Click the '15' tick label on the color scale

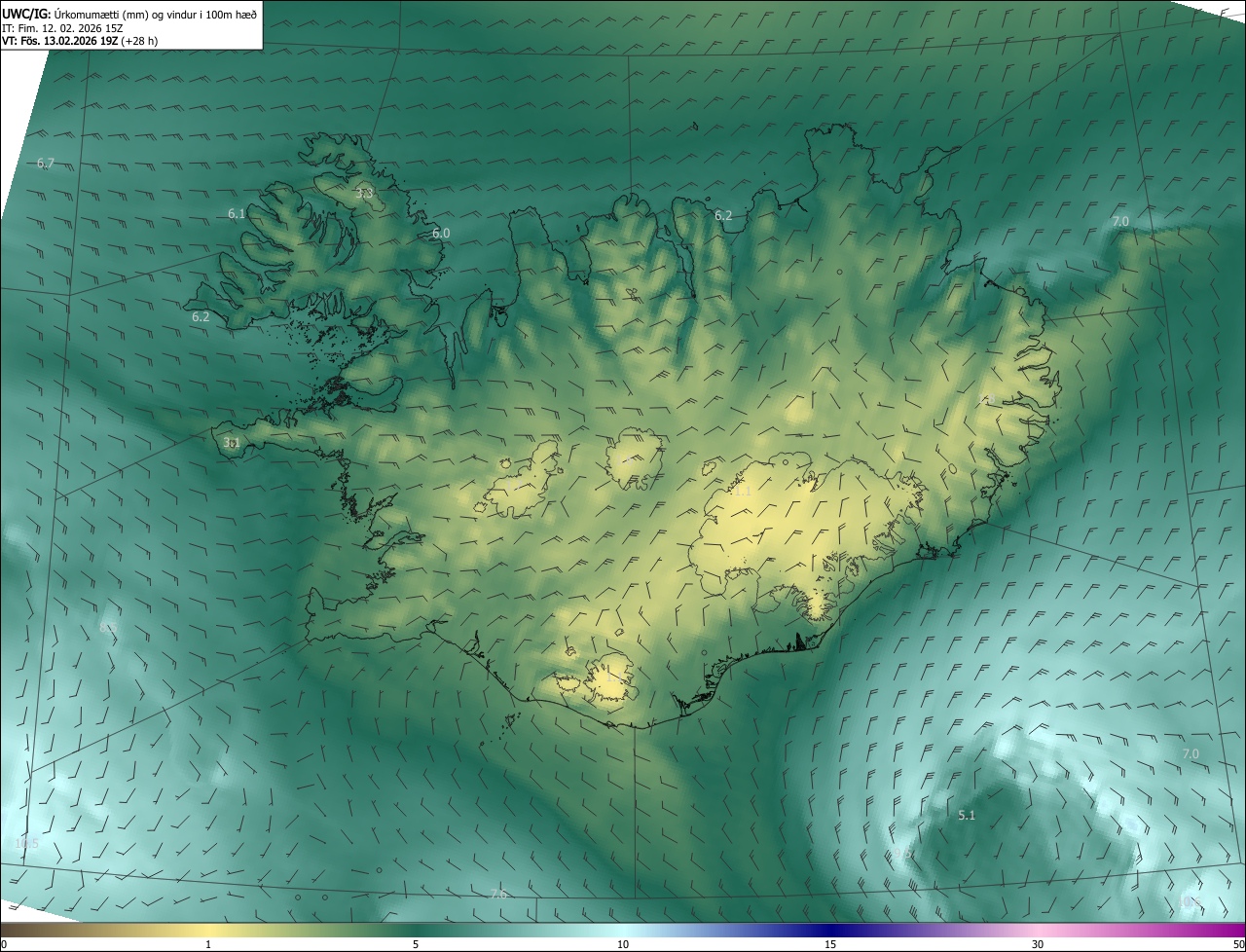point(830,944)
